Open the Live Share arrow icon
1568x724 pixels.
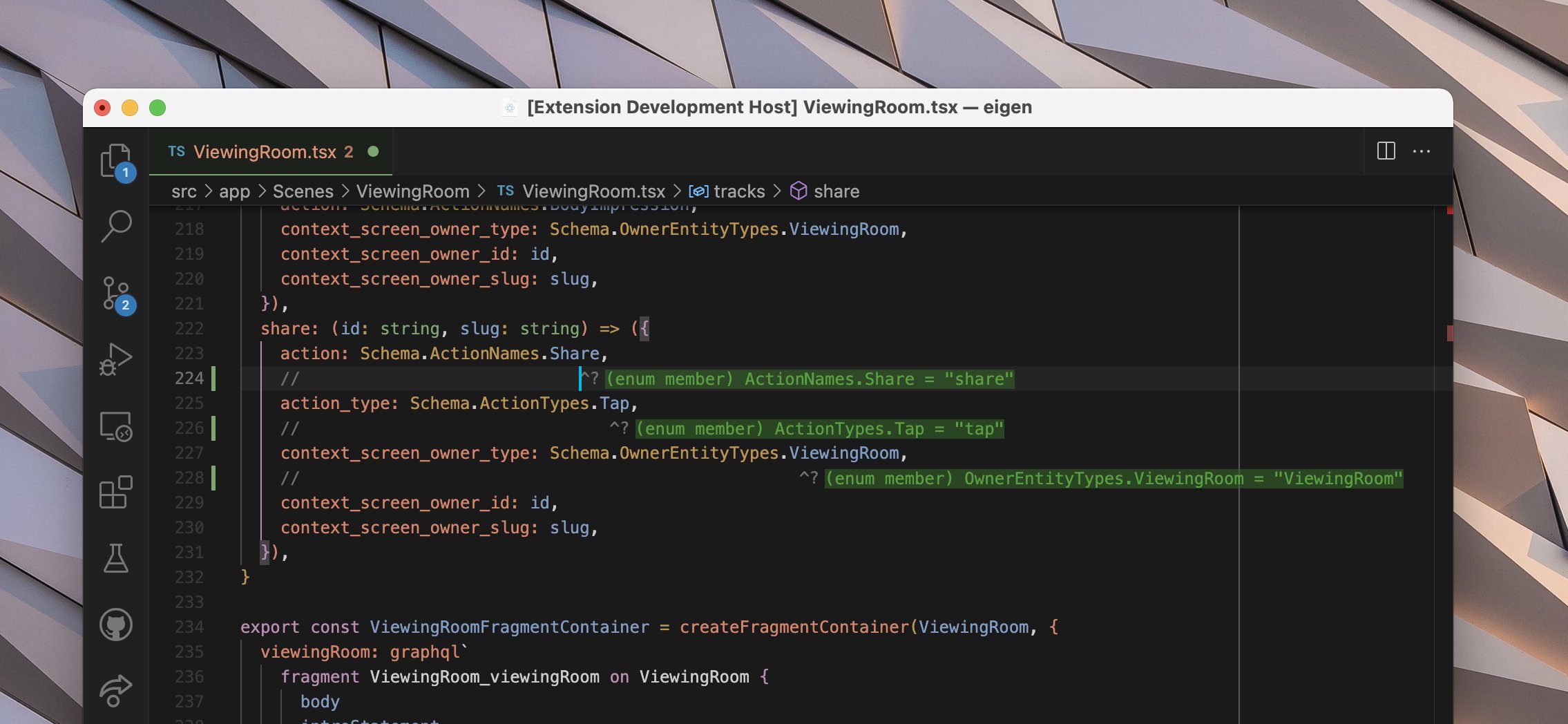pyautogui.click(x=116, y=690)
